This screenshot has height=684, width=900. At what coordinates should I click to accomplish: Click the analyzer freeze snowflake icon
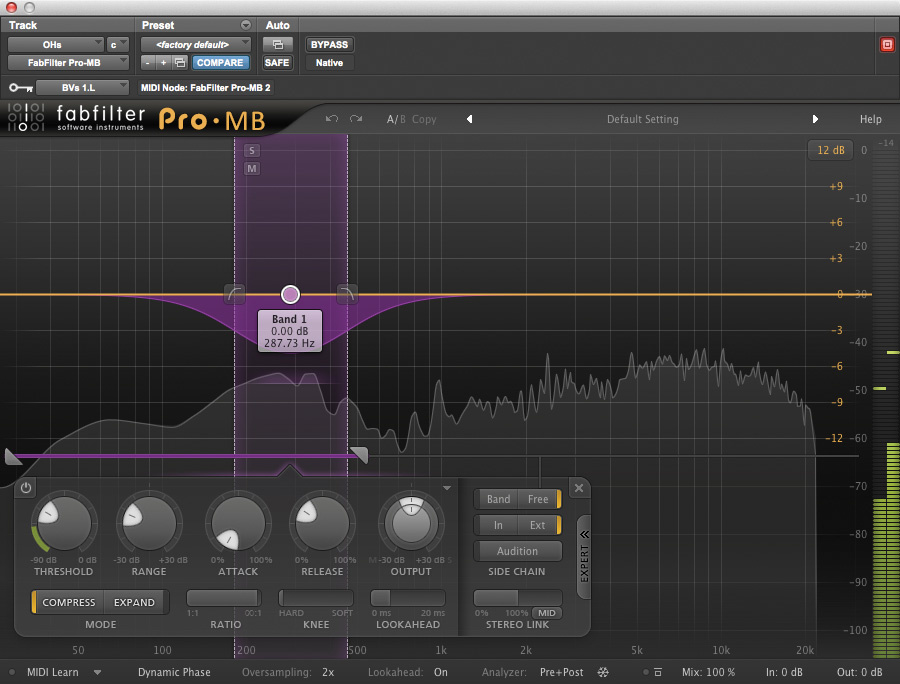click(603, 672)
